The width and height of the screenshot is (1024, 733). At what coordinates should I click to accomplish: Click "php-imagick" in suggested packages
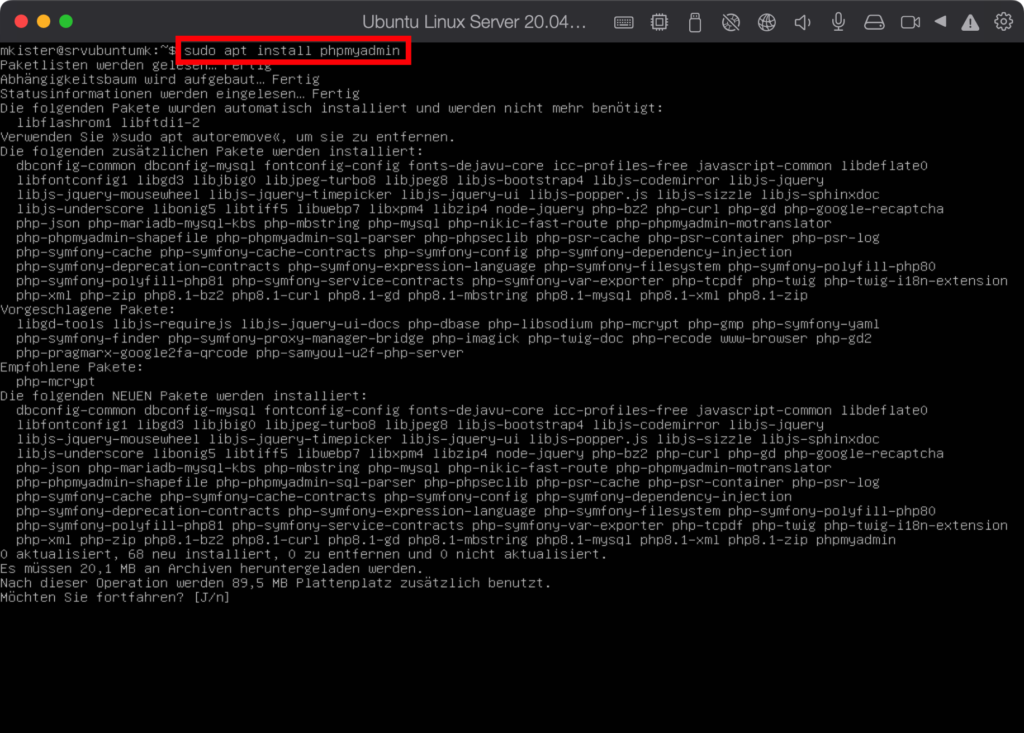click(x=475, y=338)
